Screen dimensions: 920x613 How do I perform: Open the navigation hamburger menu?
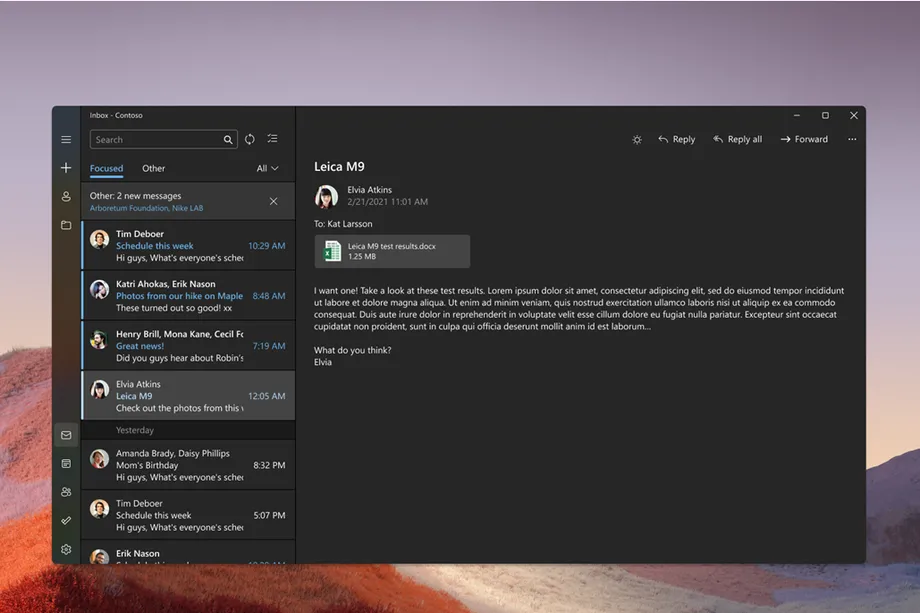pos(66,139)
